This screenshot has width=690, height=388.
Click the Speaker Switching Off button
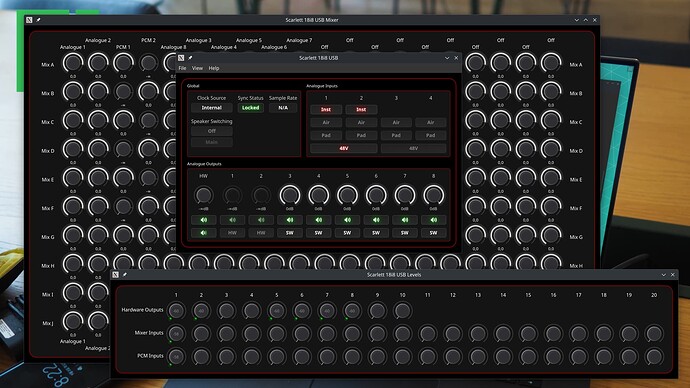coord(212,131)
